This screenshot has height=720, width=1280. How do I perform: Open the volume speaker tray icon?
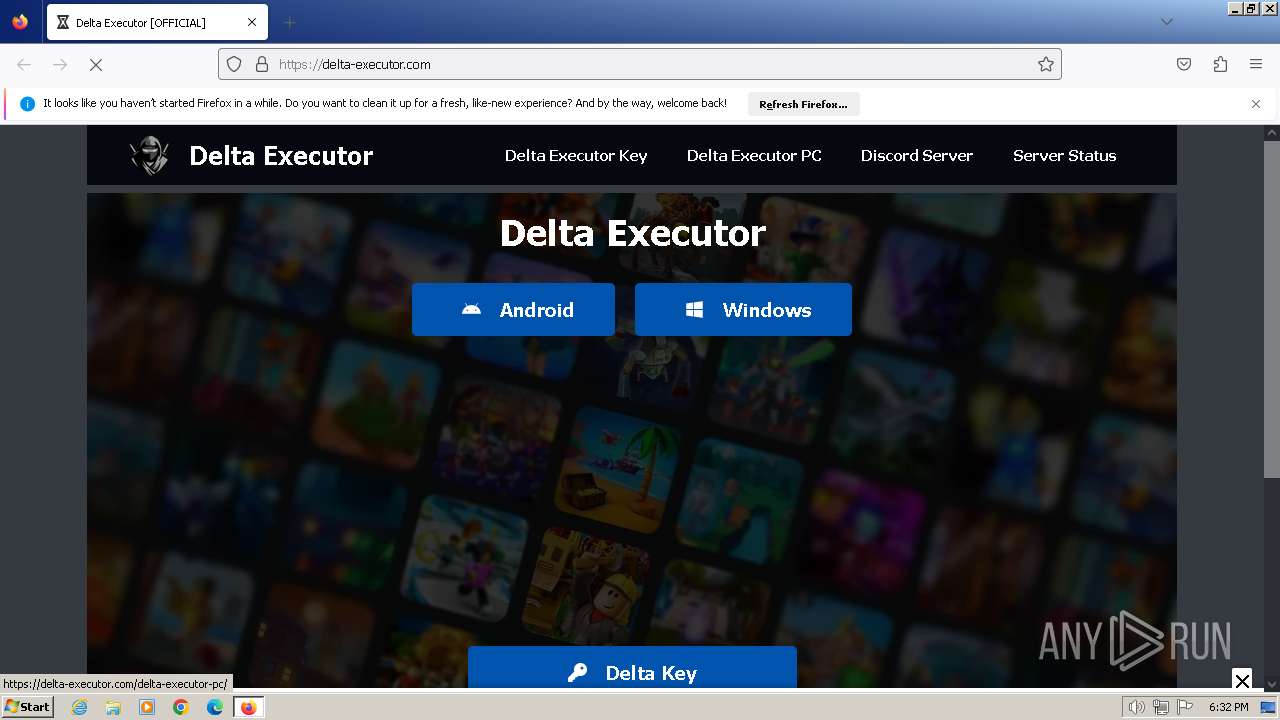[x=1136, y=707]
